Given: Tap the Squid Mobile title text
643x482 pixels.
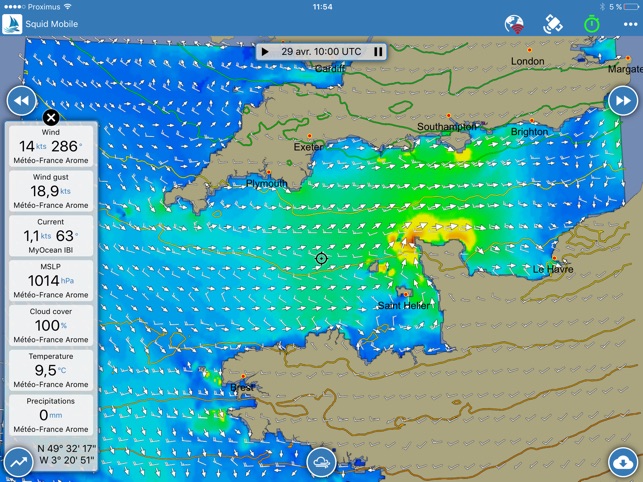Looking at the screenshot, I should click(52, 24).
